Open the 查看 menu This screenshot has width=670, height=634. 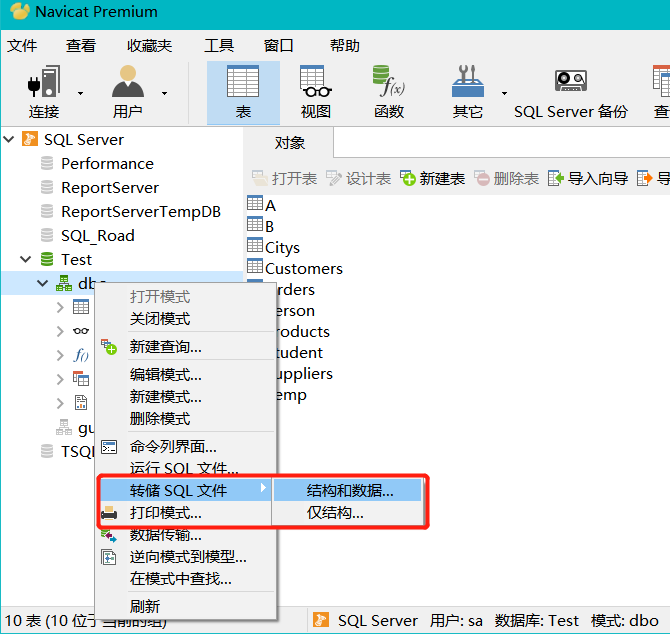pyautogui.click(x=81, y=45)
